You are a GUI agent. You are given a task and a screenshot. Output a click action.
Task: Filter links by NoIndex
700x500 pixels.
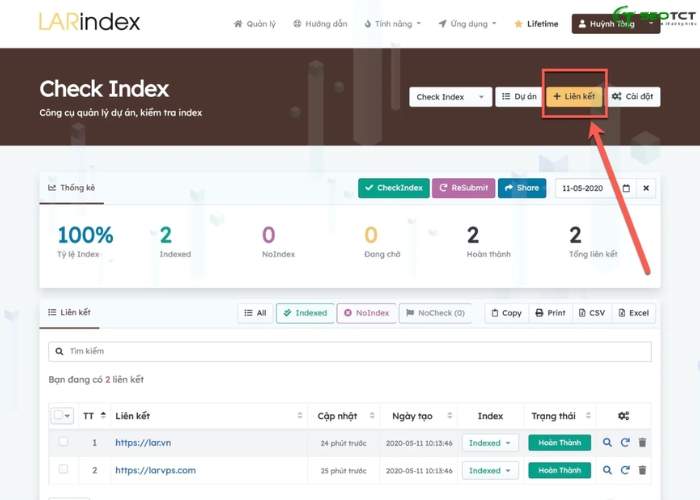(x=367, y=313)
